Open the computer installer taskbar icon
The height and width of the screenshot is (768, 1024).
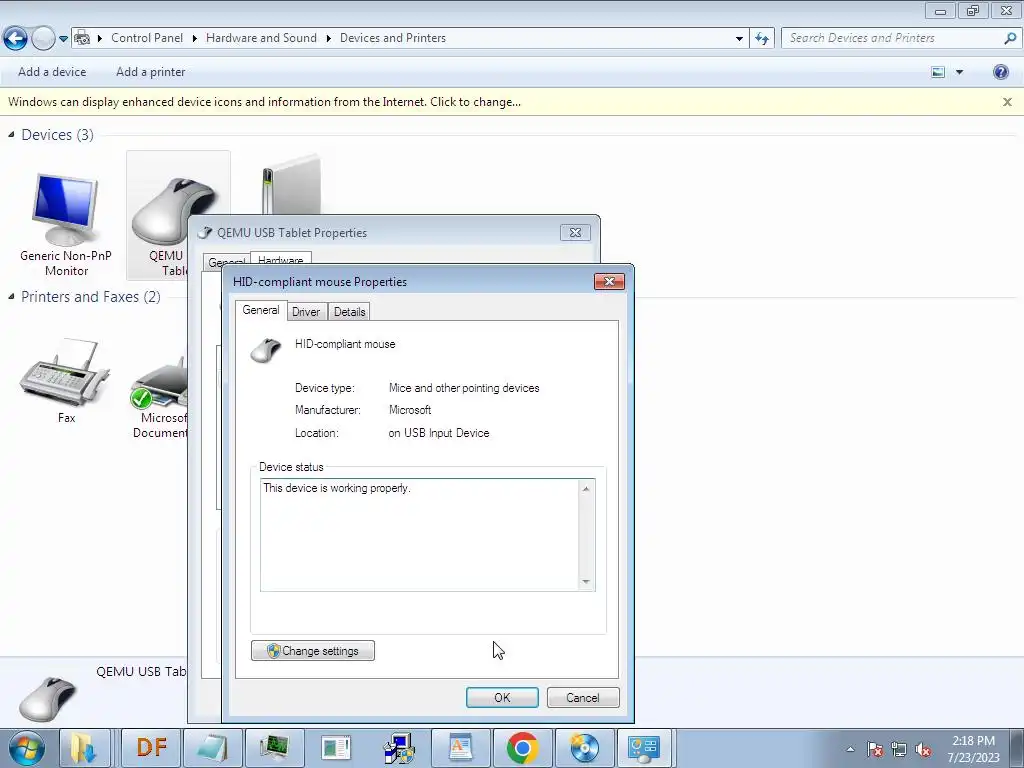pyautogui.click(x=398, y=748)
